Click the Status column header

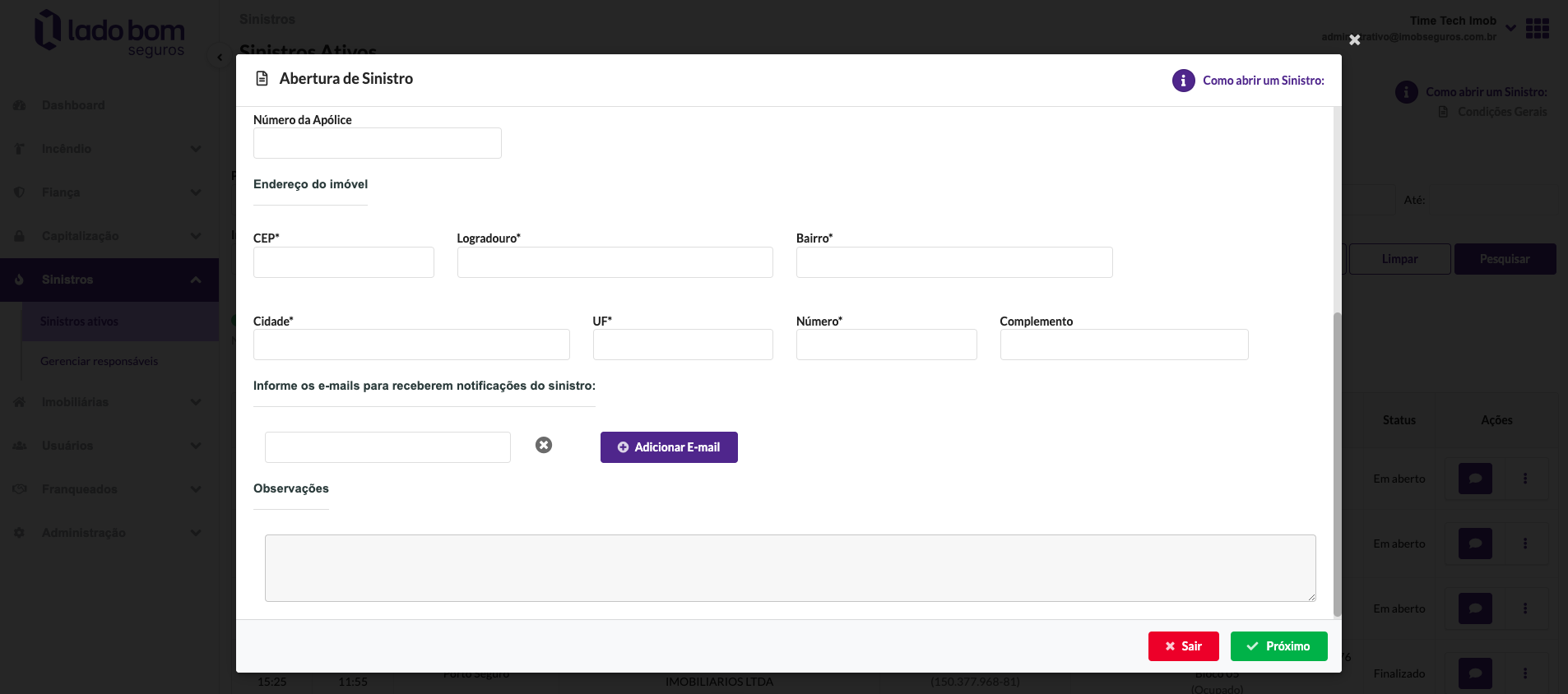click(x=1399, y=420)
